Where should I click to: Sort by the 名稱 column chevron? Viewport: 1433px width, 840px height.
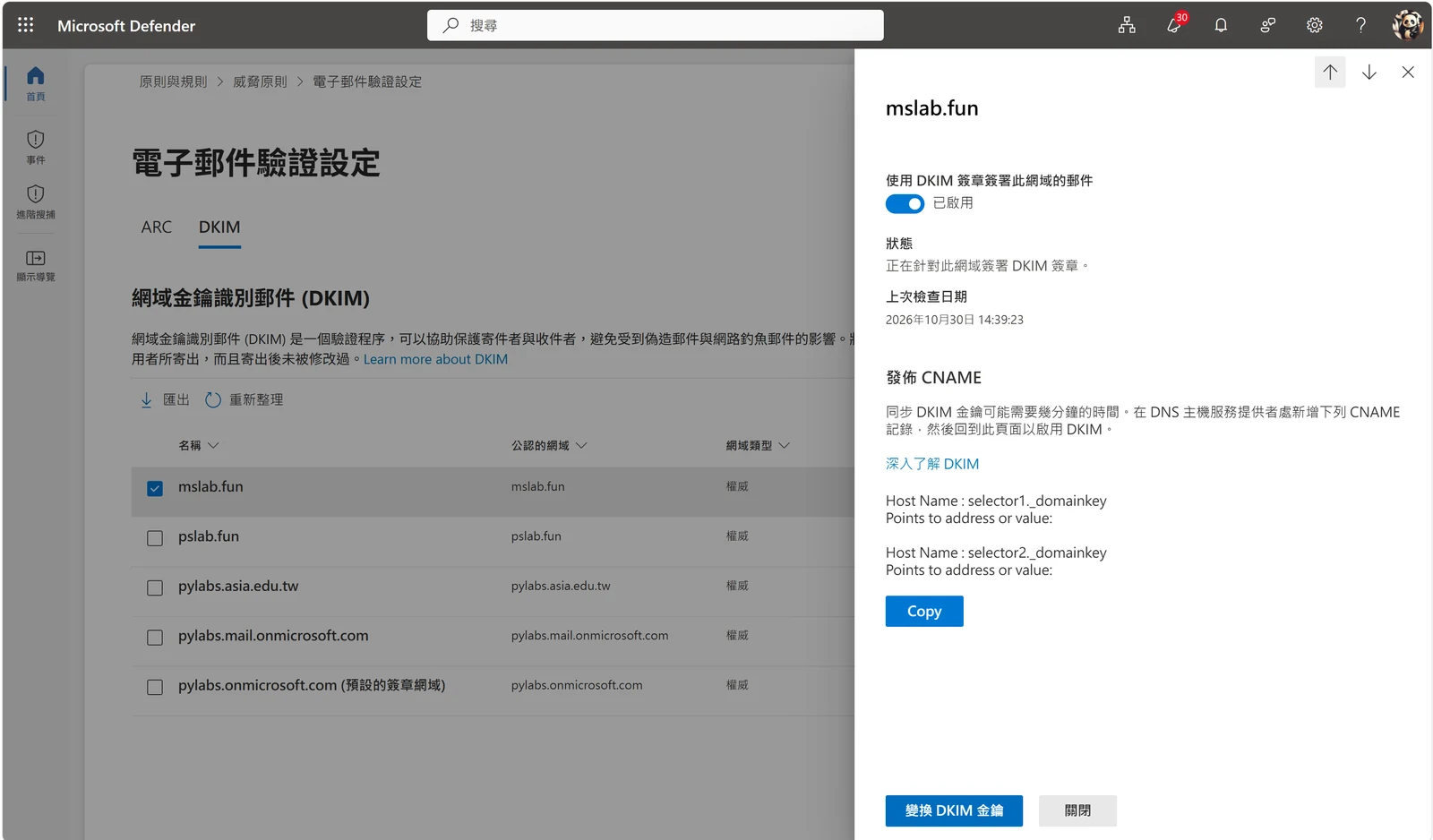213,445
